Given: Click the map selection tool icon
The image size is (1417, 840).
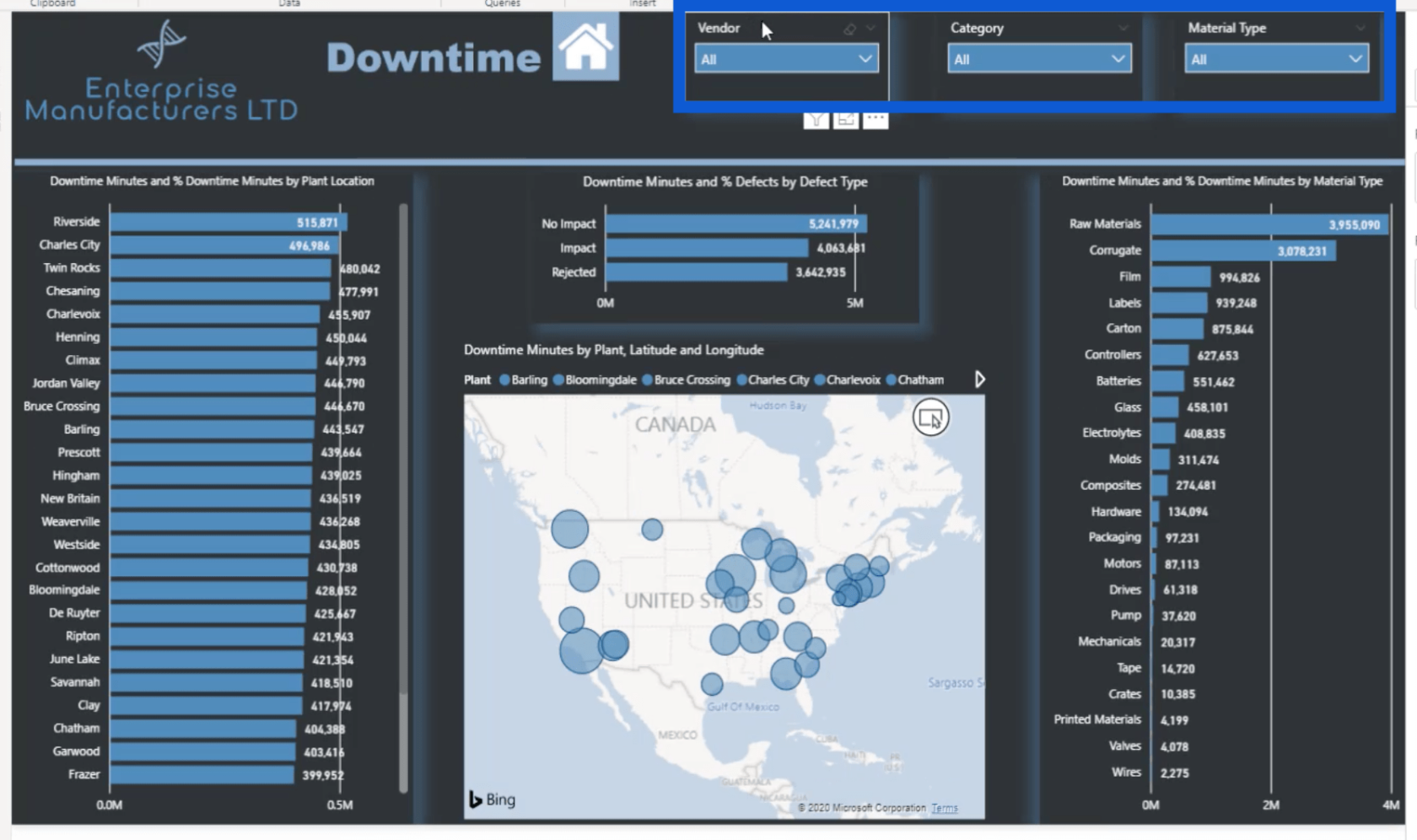Looking at the screenshot, I should (931, 417).
